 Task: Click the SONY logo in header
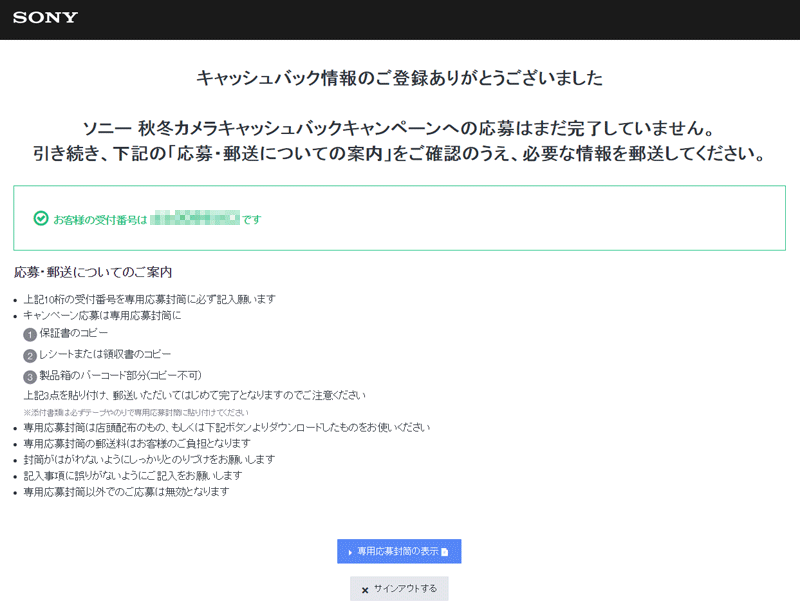pos(45,17)
